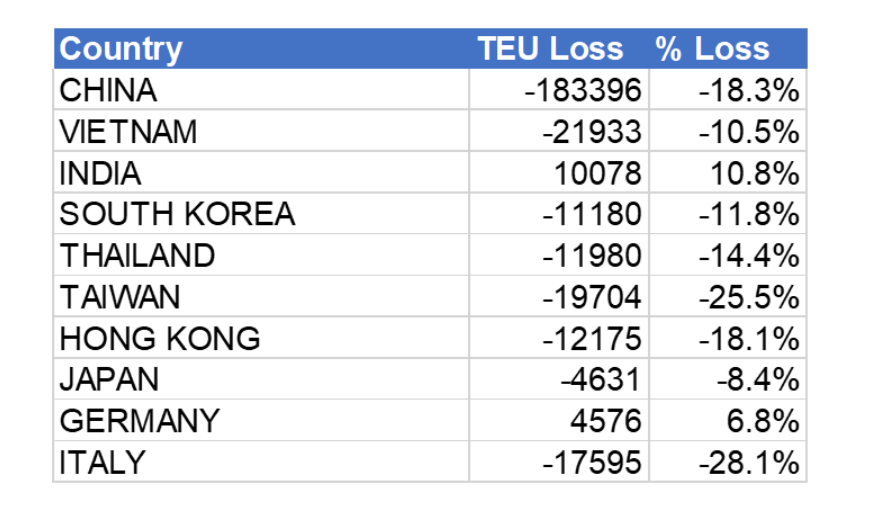Select the TEU Loss column header
This screenshot has height=525, width=880.
(x=550, y=49)
